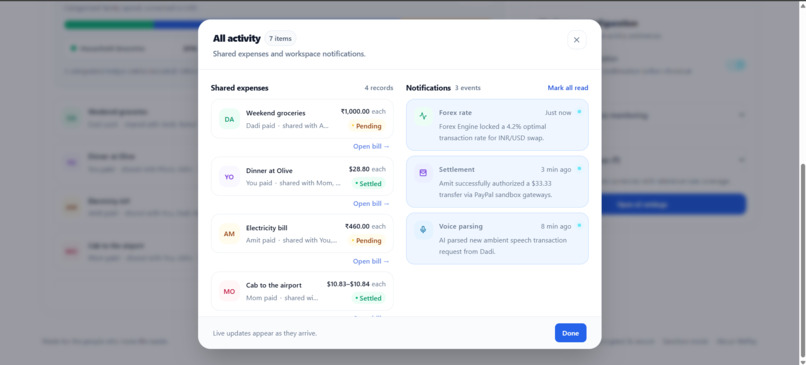The image size is (806, 365).
Task: Open bill for Electricity bill
Action: pos(371,261)
